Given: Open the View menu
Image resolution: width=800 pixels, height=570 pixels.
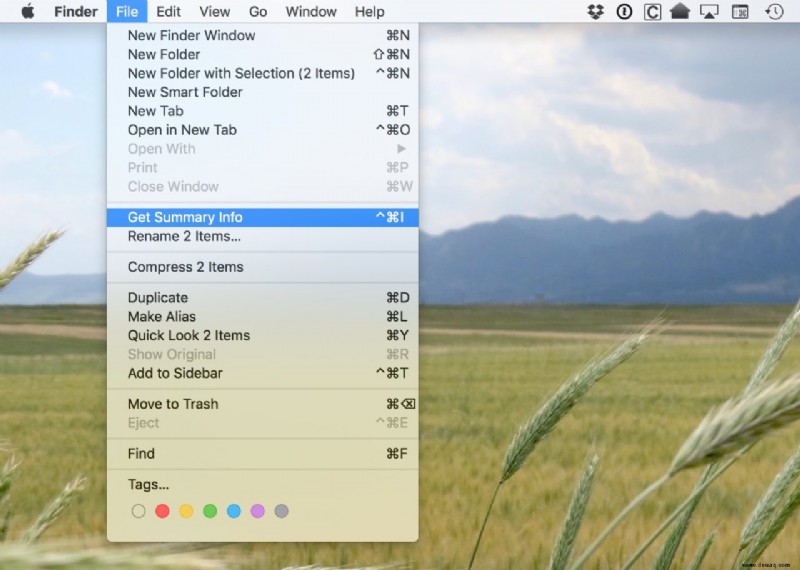Looking at the screenshot, I should pos(214,11).
